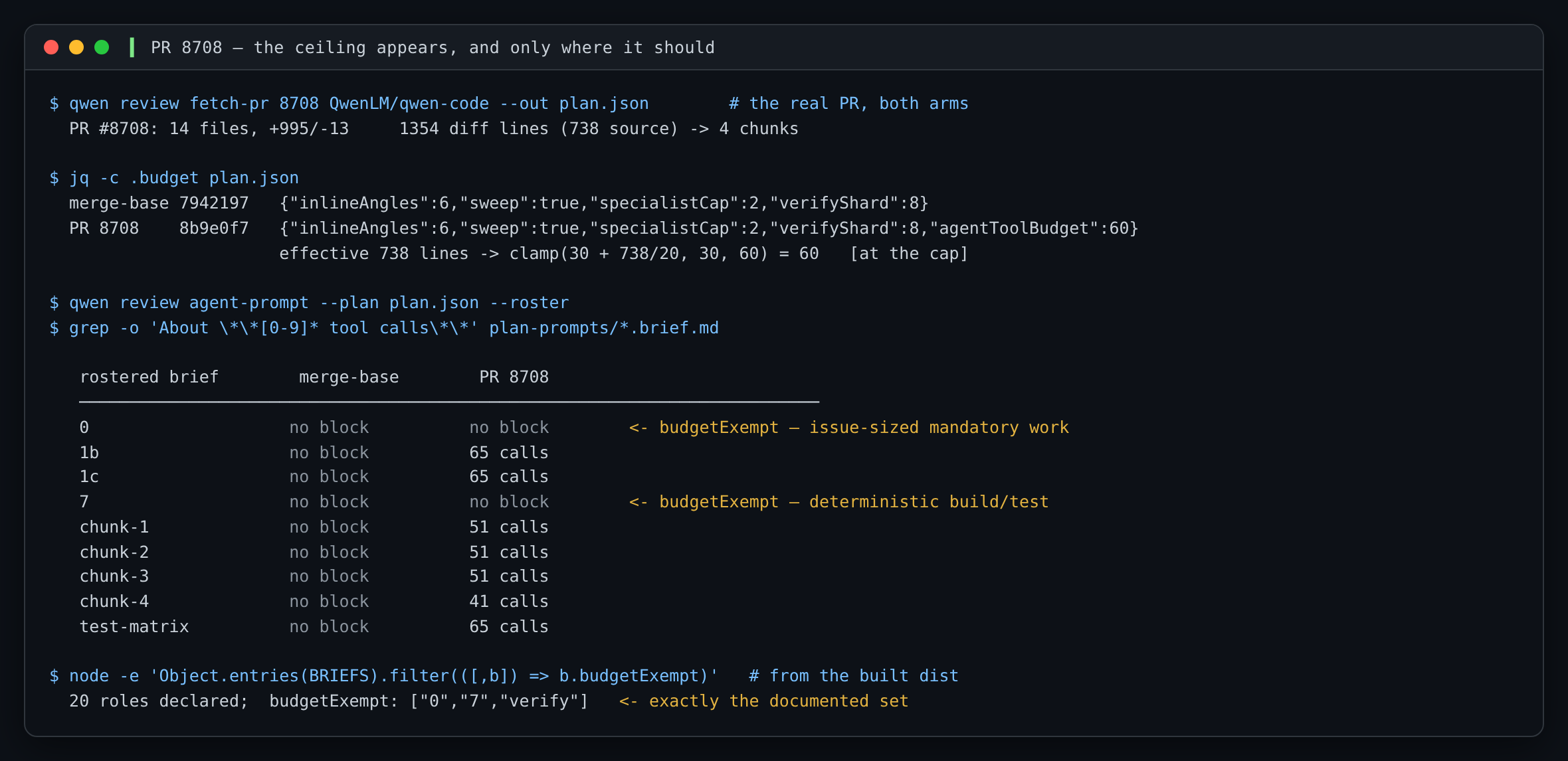
Task: Click the annotation 'budgetExempt — deterministic build/test'
Action: pyautogui.click(x=854, y=502)
